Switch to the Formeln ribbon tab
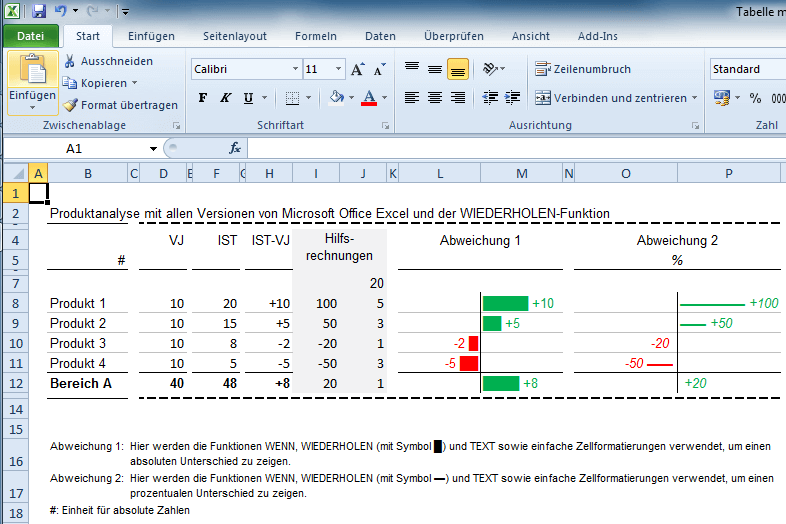 click(x=315, y=36)
